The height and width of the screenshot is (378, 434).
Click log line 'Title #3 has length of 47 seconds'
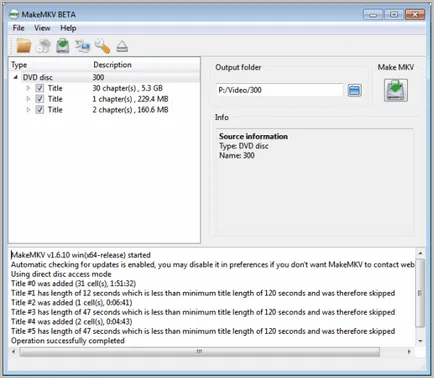click(203, 312)
